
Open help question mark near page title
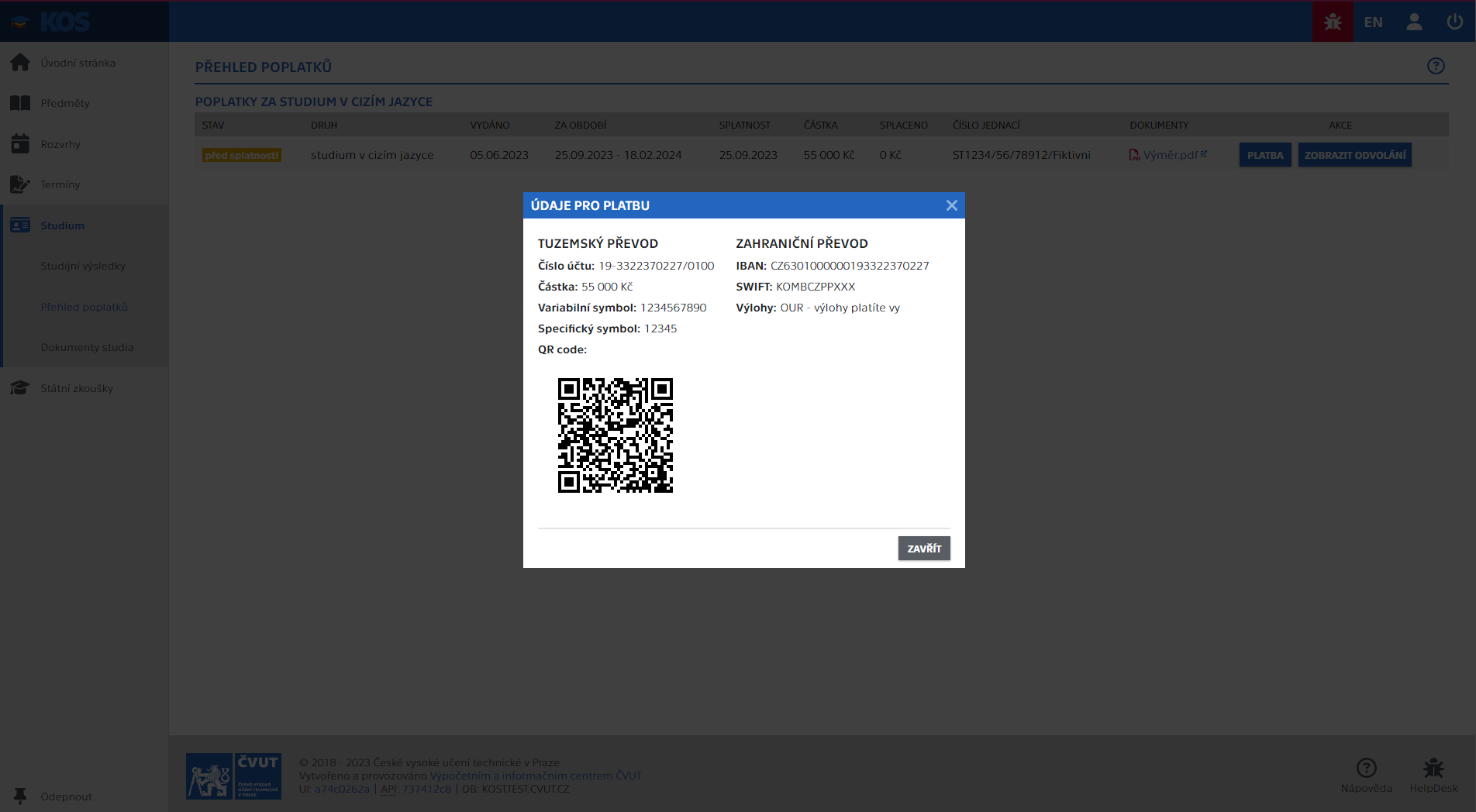tap(1436, 66)
